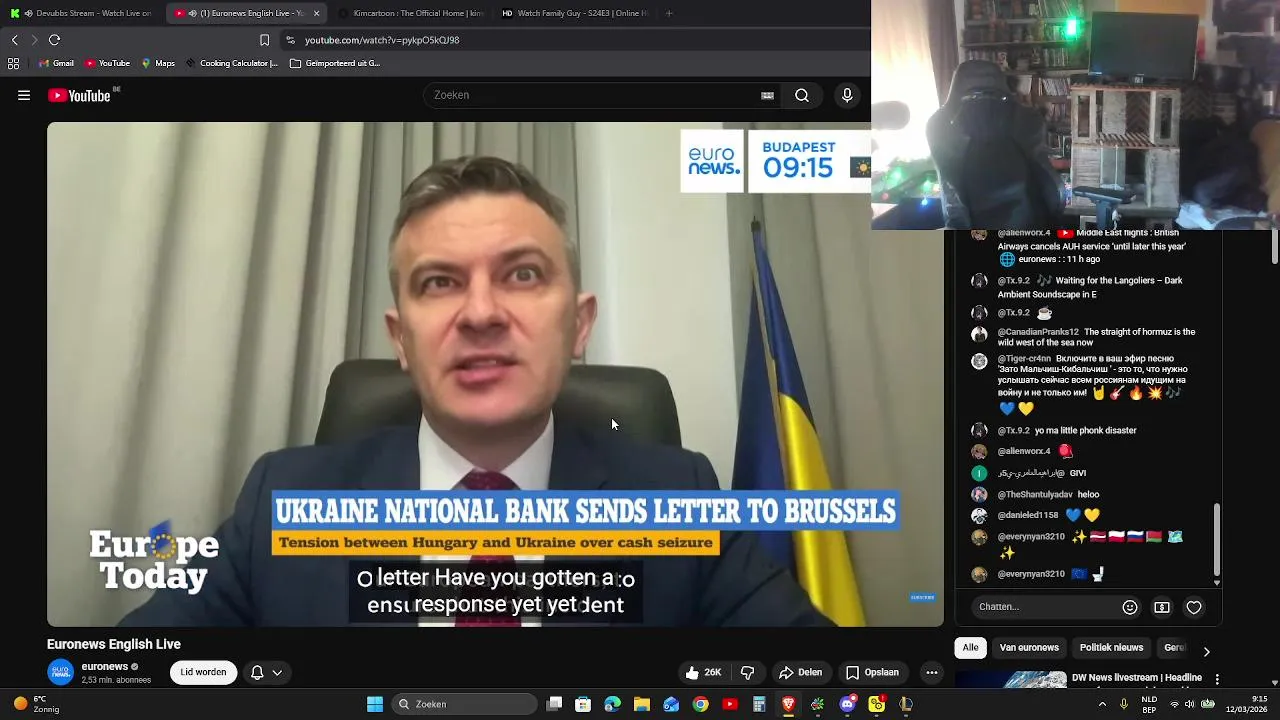Image resolution: width=1280 pixels, height=720 pixels.
Task: Click the live chat scrollbar thumb
Action: coord(1216,540)
